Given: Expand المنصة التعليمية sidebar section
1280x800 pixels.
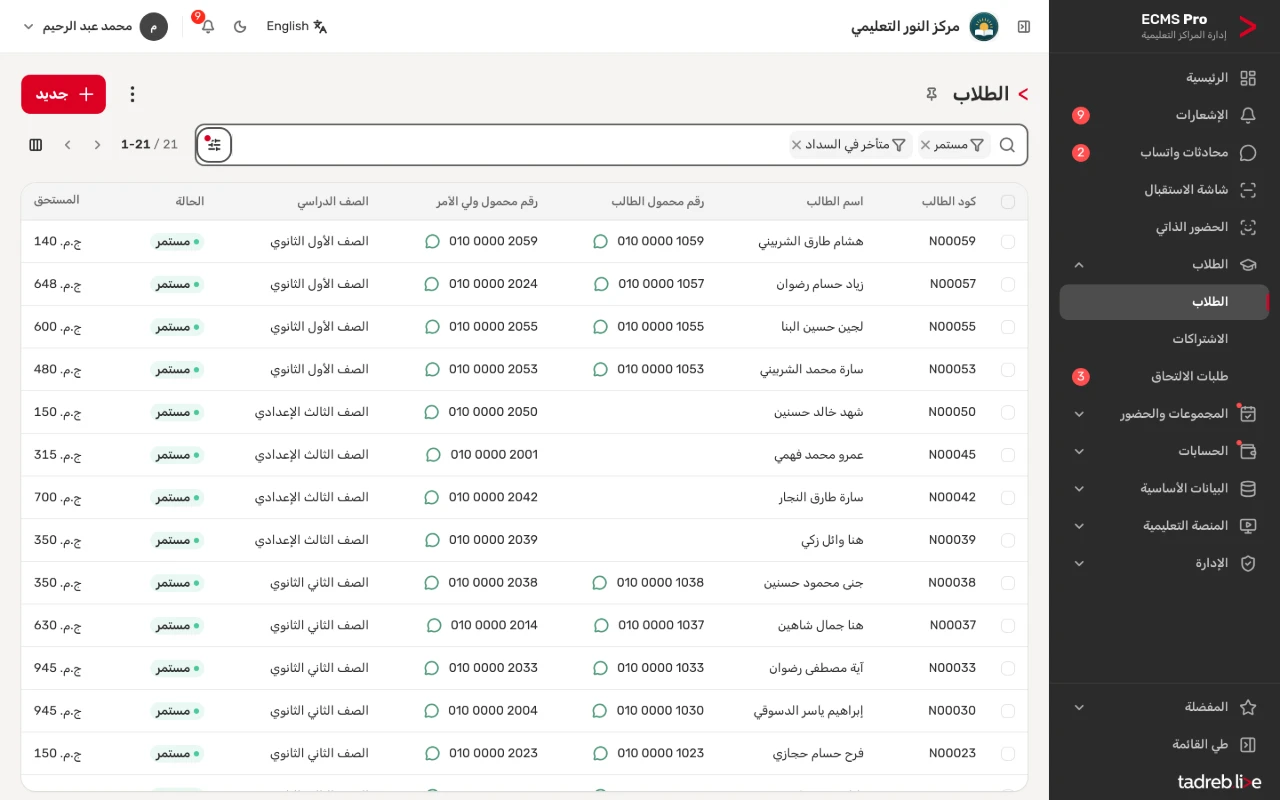Looking at the screenshot, I should click(x=1164, y=526).
